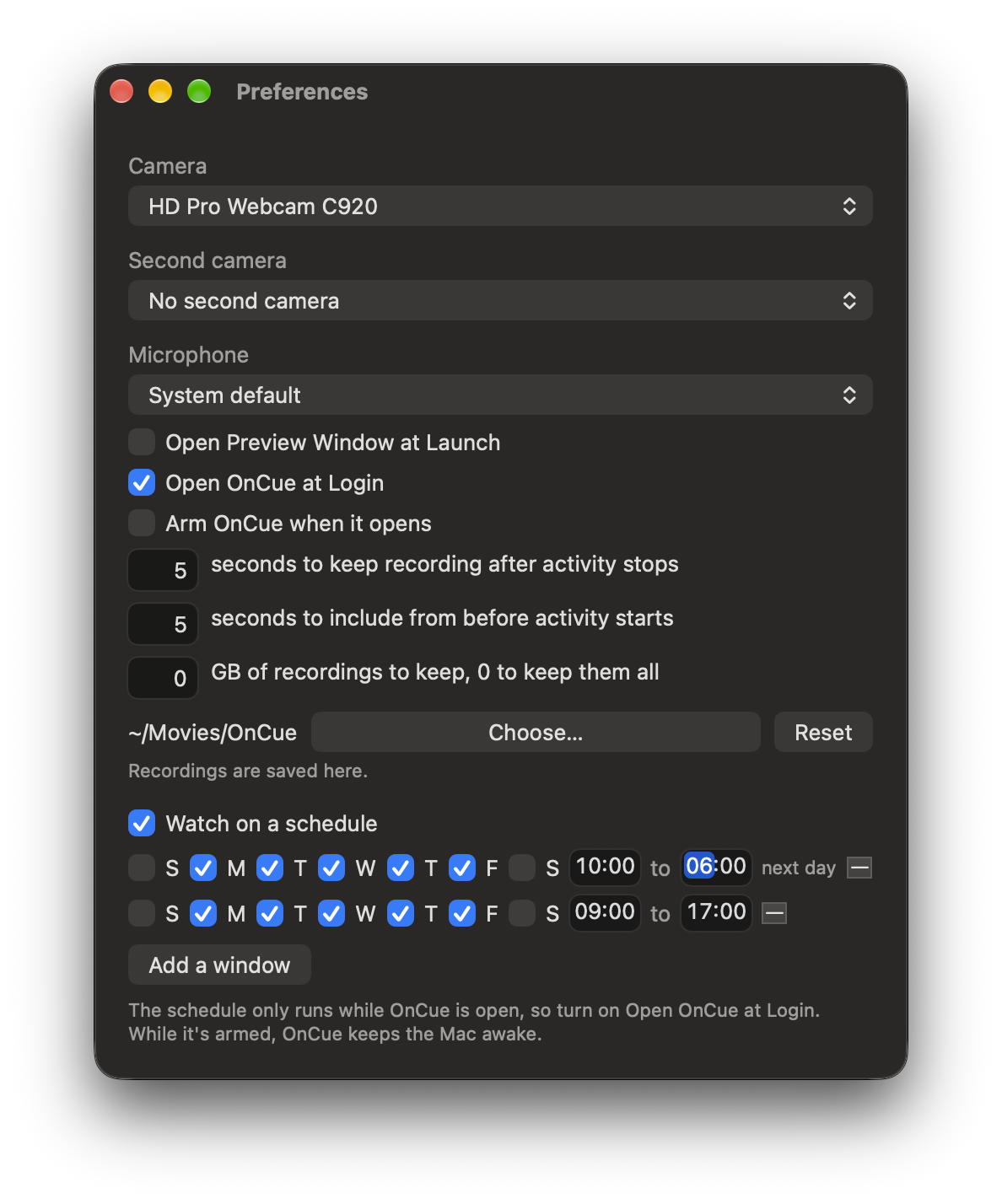Uncheck Wednesday in the 10:00 schedule row
The width and height of the screenshot is (1002, 1204).
[x=331, y=868]
